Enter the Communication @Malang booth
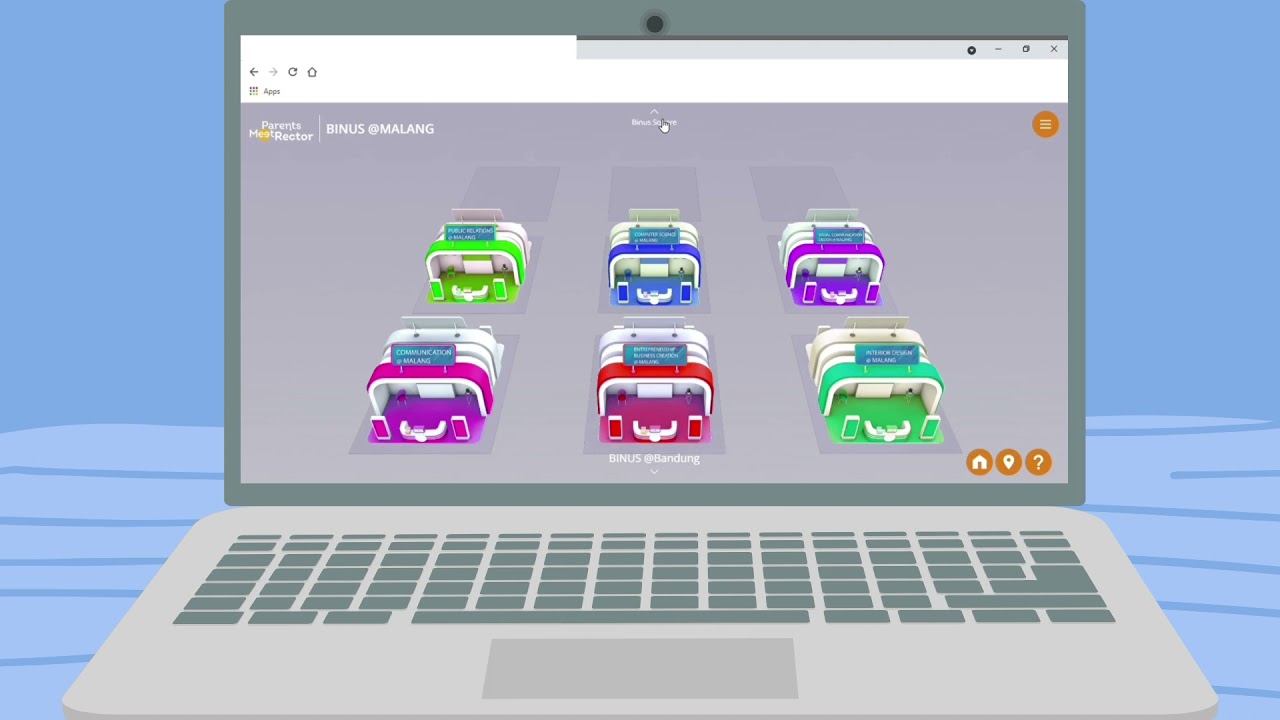The height and width of the screenshot is (720, 1280). (433, 382)
